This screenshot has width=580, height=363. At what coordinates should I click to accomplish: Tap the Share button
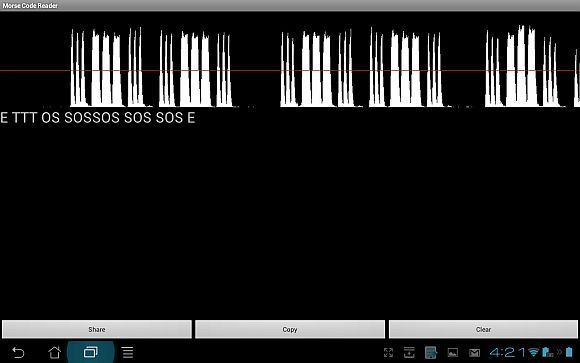pyautogui.click(x=97, y=329)
